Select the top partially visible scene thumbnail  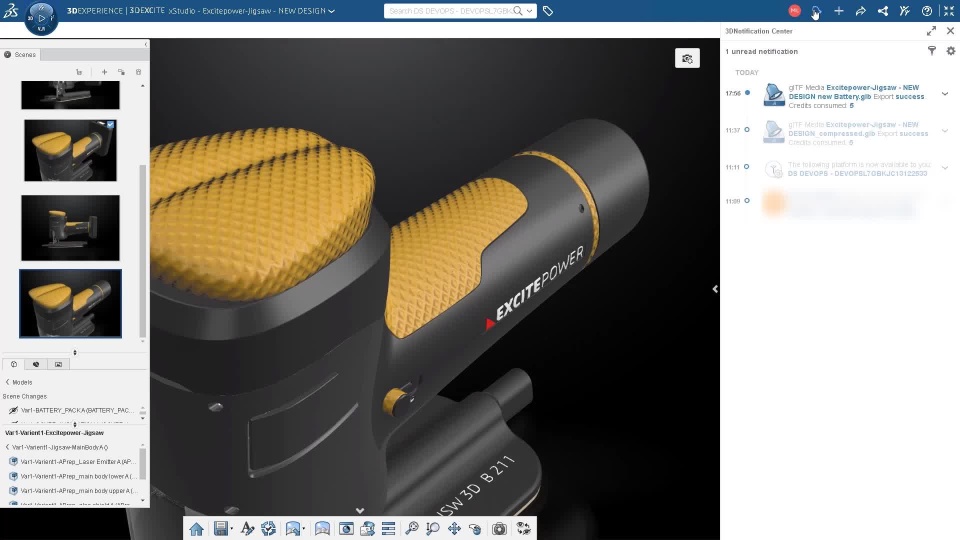tap(70, 96)
